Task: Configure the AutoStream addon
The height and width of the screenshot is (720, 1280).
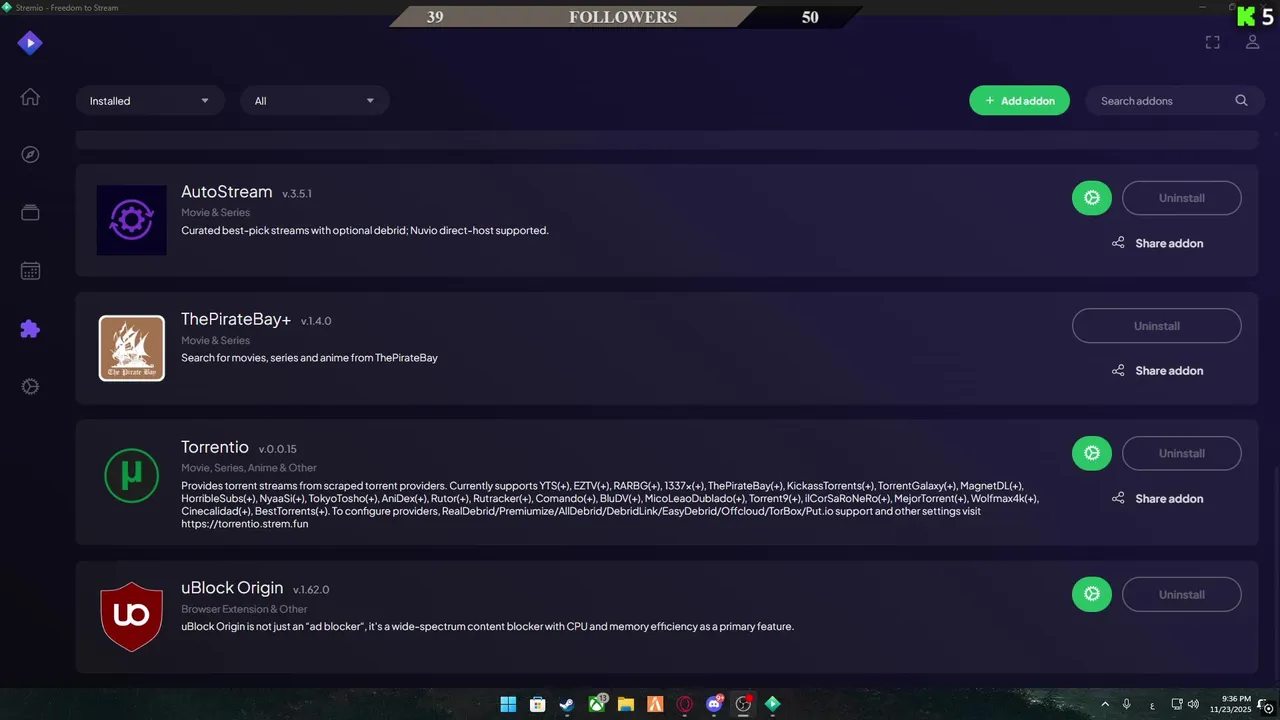Action: [1092, 198]
